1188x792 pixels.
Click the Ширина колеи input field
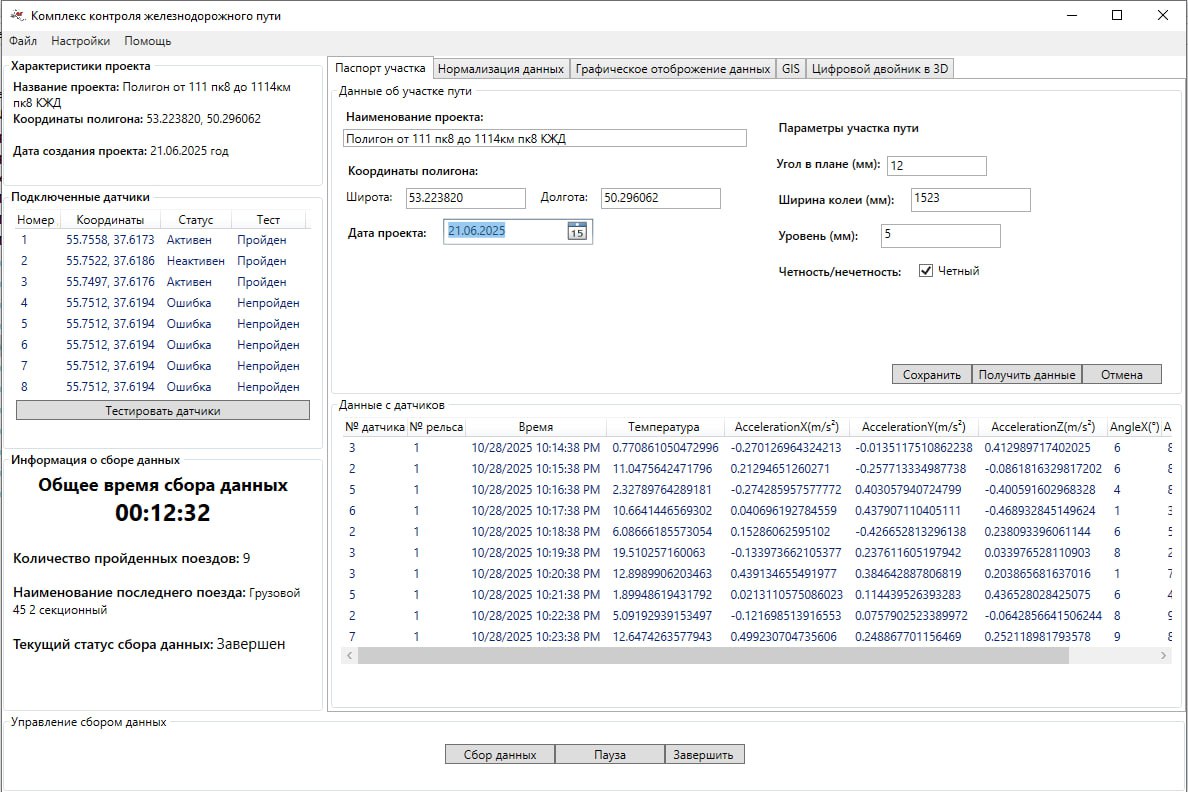click(969, 199)
